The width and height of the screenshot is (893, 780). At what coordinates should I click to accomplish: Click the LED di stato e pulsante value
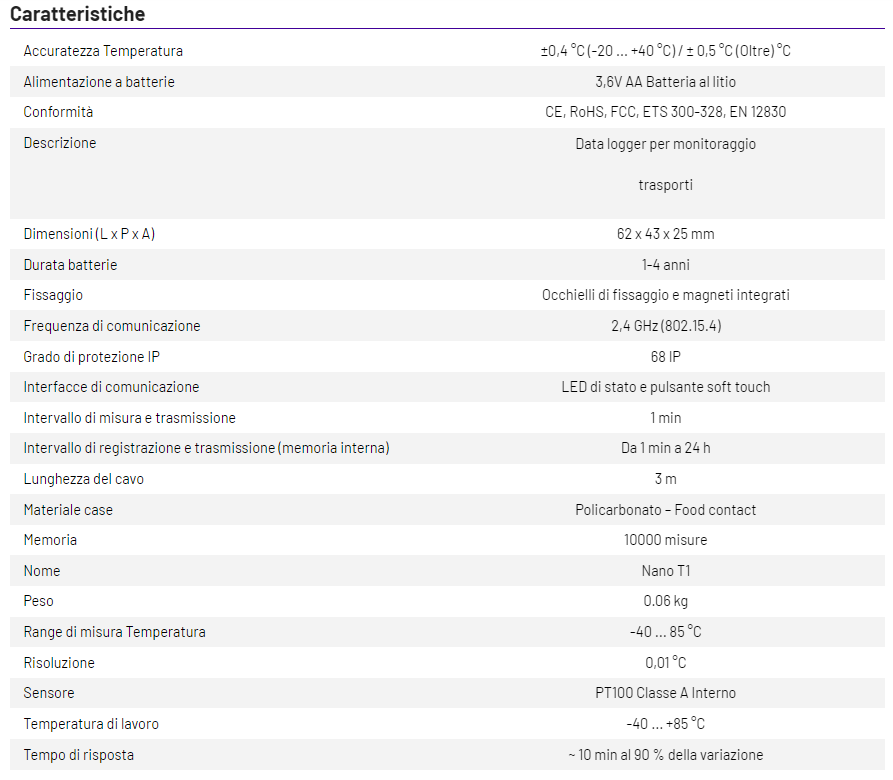coord(665,387)
